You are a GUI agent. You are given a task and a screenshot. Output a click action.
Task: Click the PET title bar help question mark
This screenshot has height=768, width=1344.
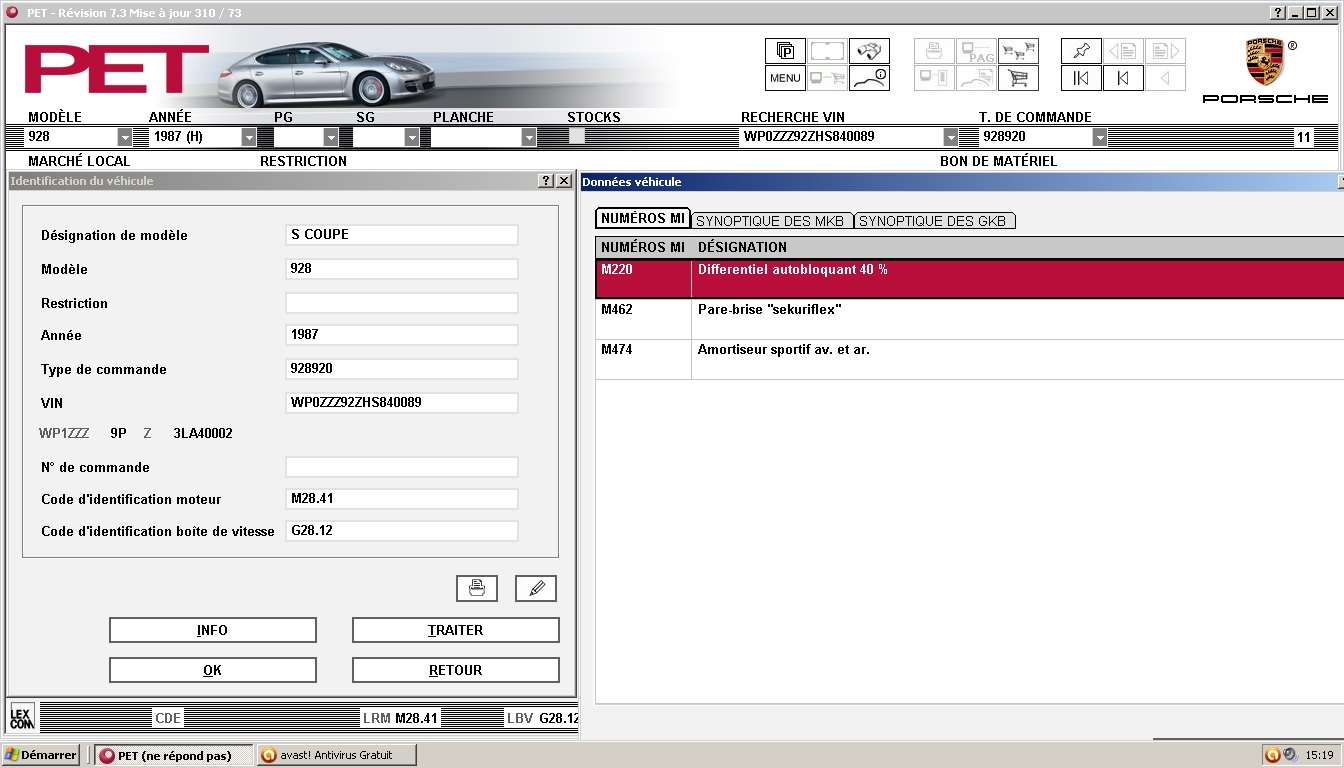pyautogui.click(x=1278, y=13)
